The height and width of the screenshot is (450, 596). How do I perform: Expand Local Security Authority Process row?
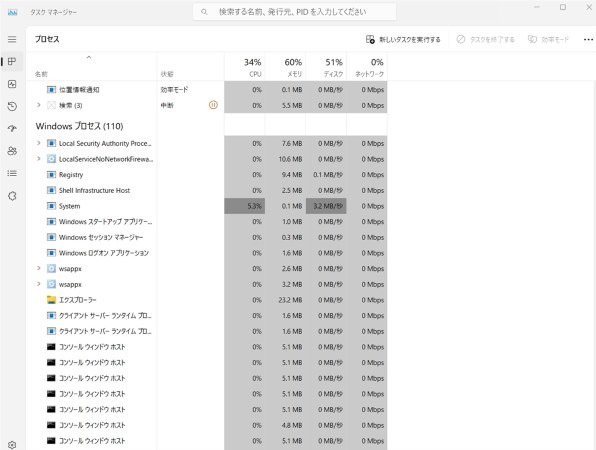[38, 143]
